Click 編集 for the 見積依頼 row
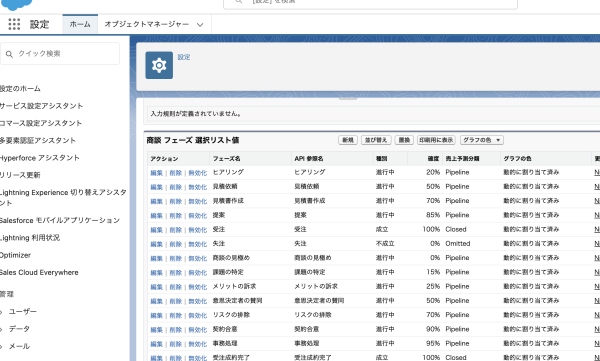The width and height of the screenshot is (600, 361). 157,187
